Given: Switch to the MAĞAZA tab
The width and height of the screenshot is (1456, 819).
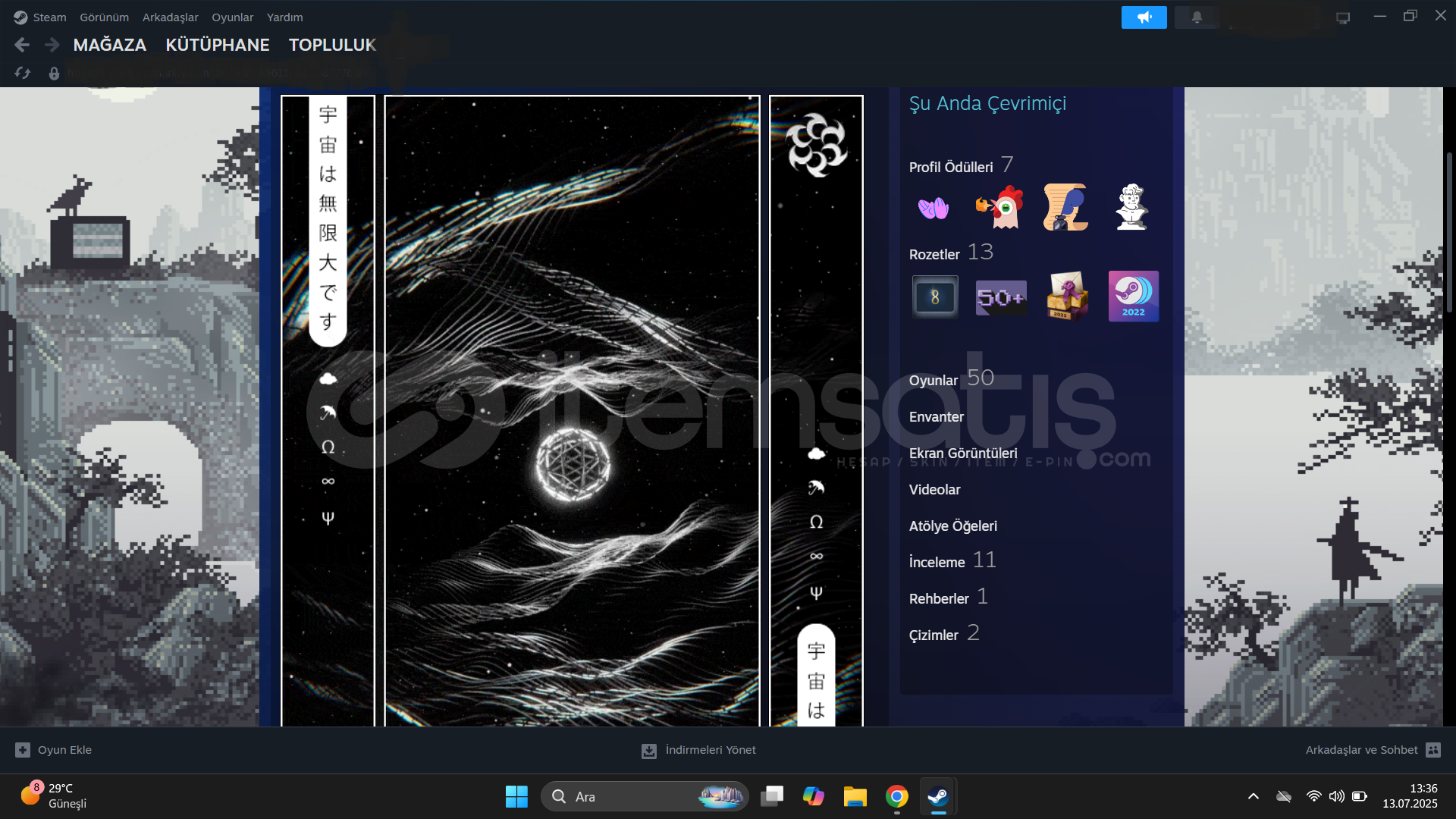Looking at the screenshot, I should (x=110, y=45).
